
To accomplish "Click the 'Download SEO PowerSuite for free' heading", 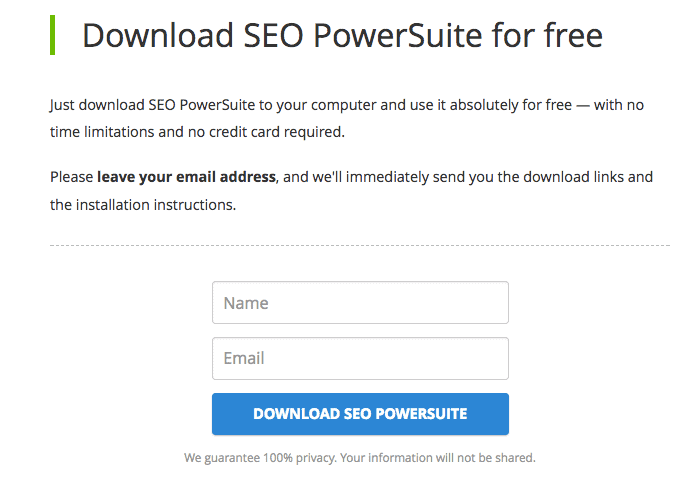I will 342,36.
